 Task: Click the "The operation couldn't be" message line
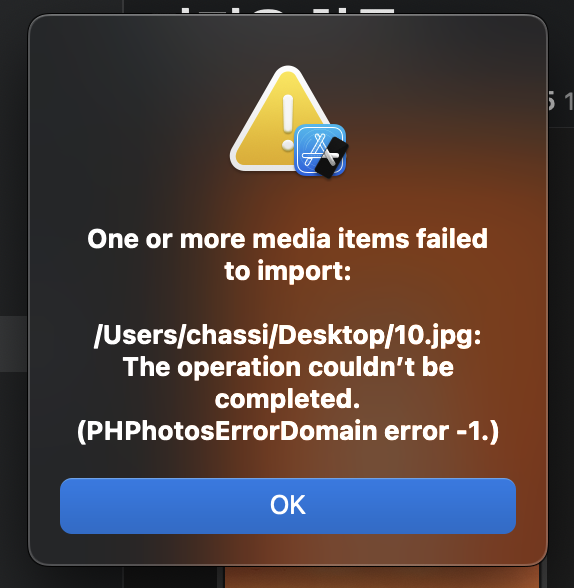click(288, 367)
